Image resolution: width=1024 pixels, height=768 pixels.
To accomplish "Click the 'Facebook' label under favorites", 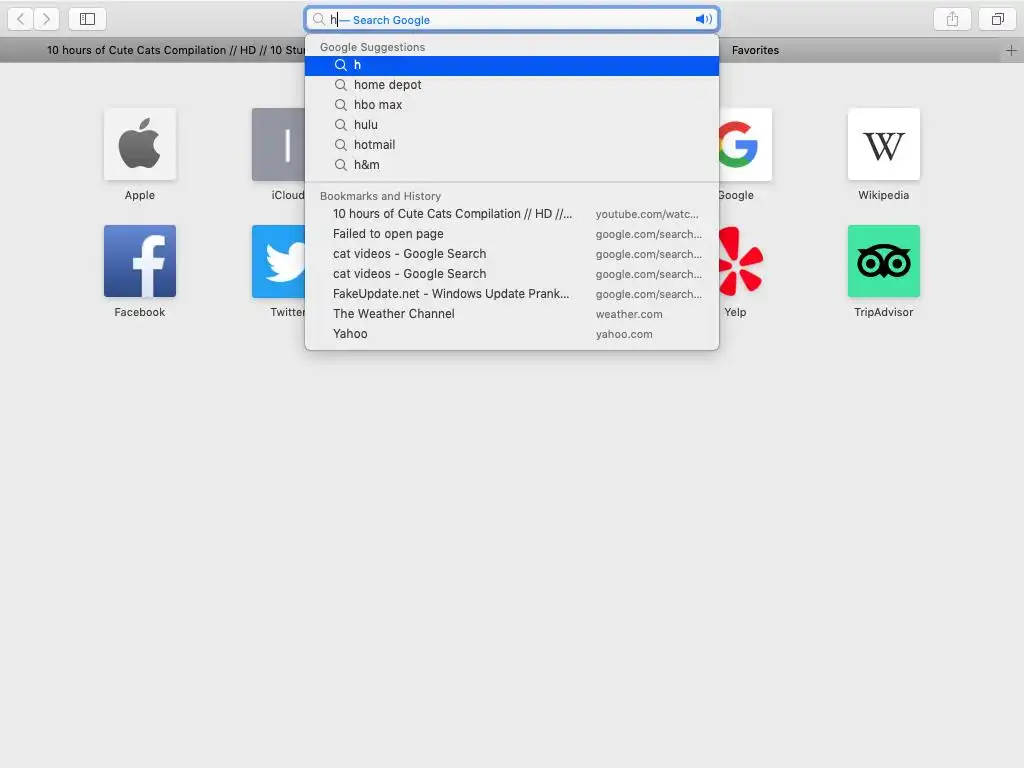I will [x=140, y=312].
